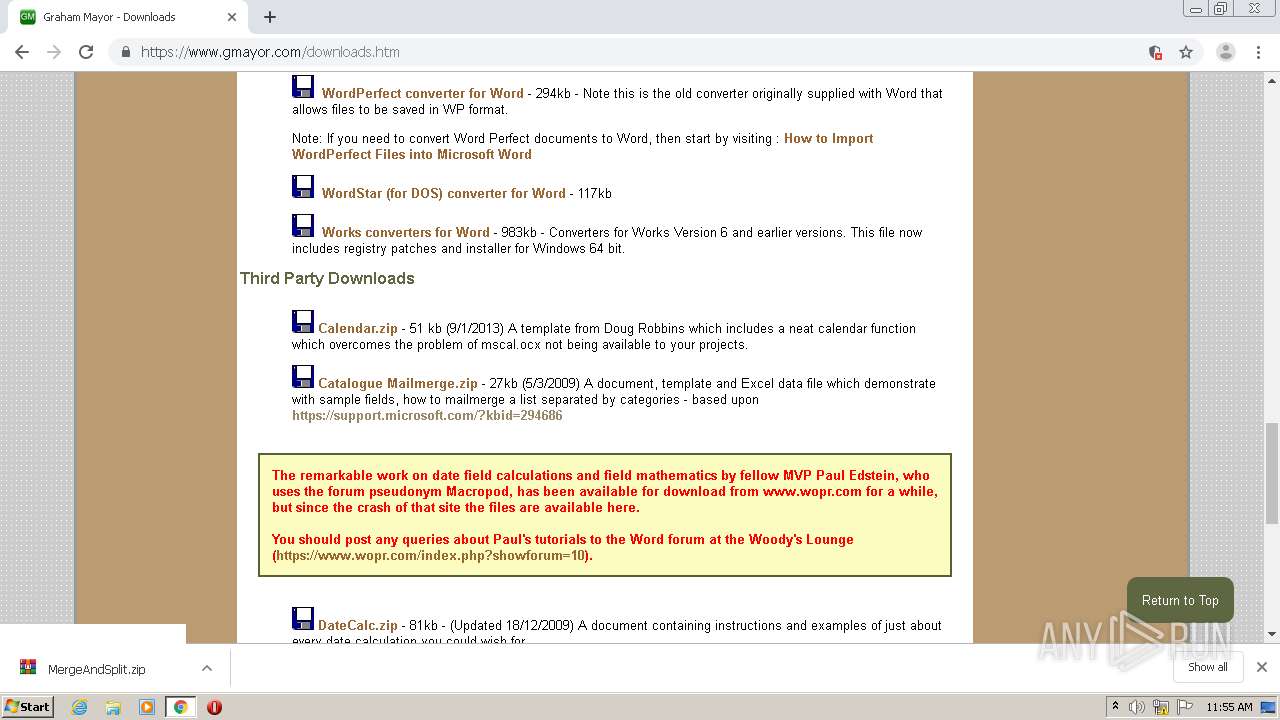
Task: Open the Windows Start menu
Action: (x=27, y=707)
